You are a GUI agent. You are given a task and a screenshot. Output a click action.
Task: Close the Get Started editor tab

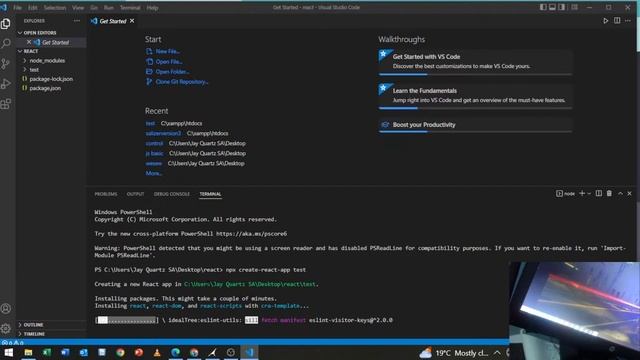click(132, 21)
